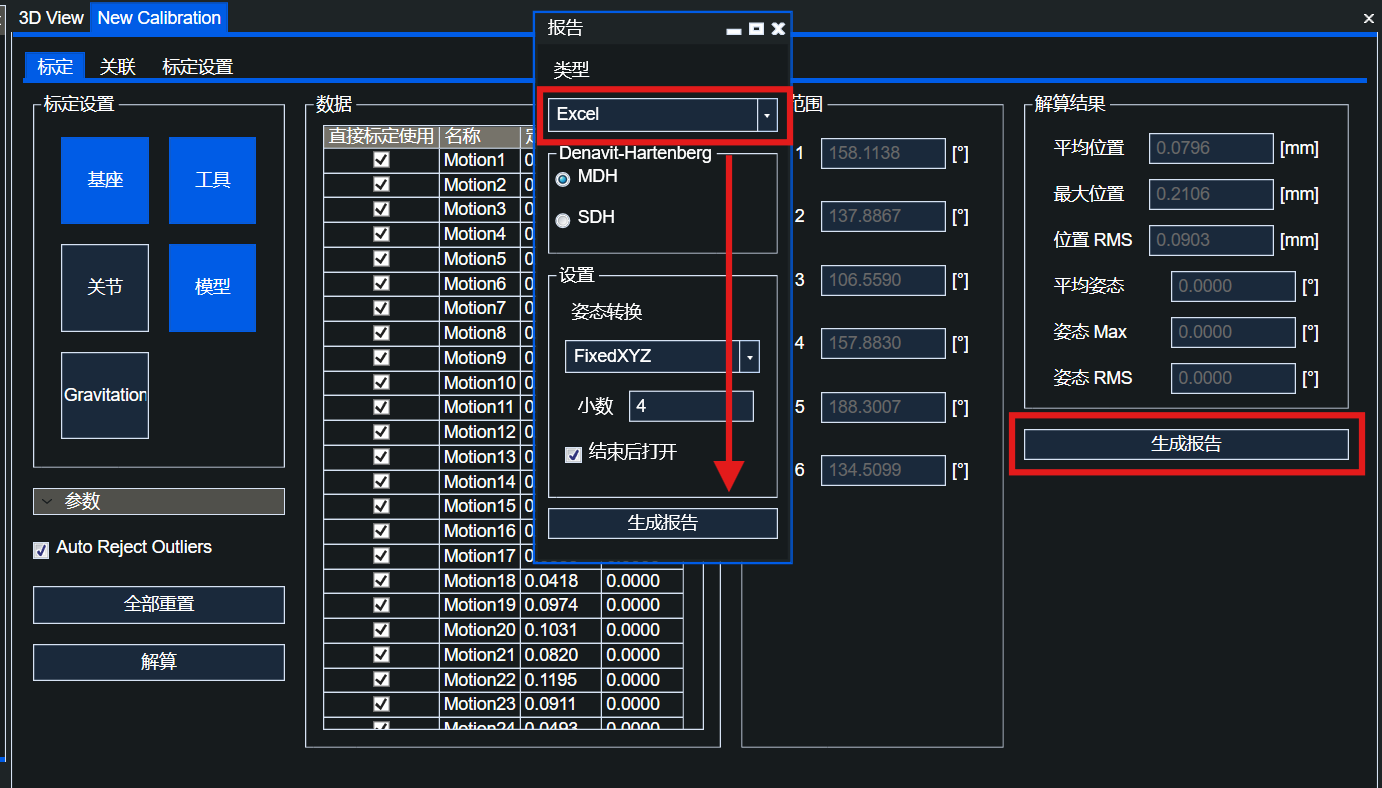Click the 解算 button
1382x788 pixels.
159,662
